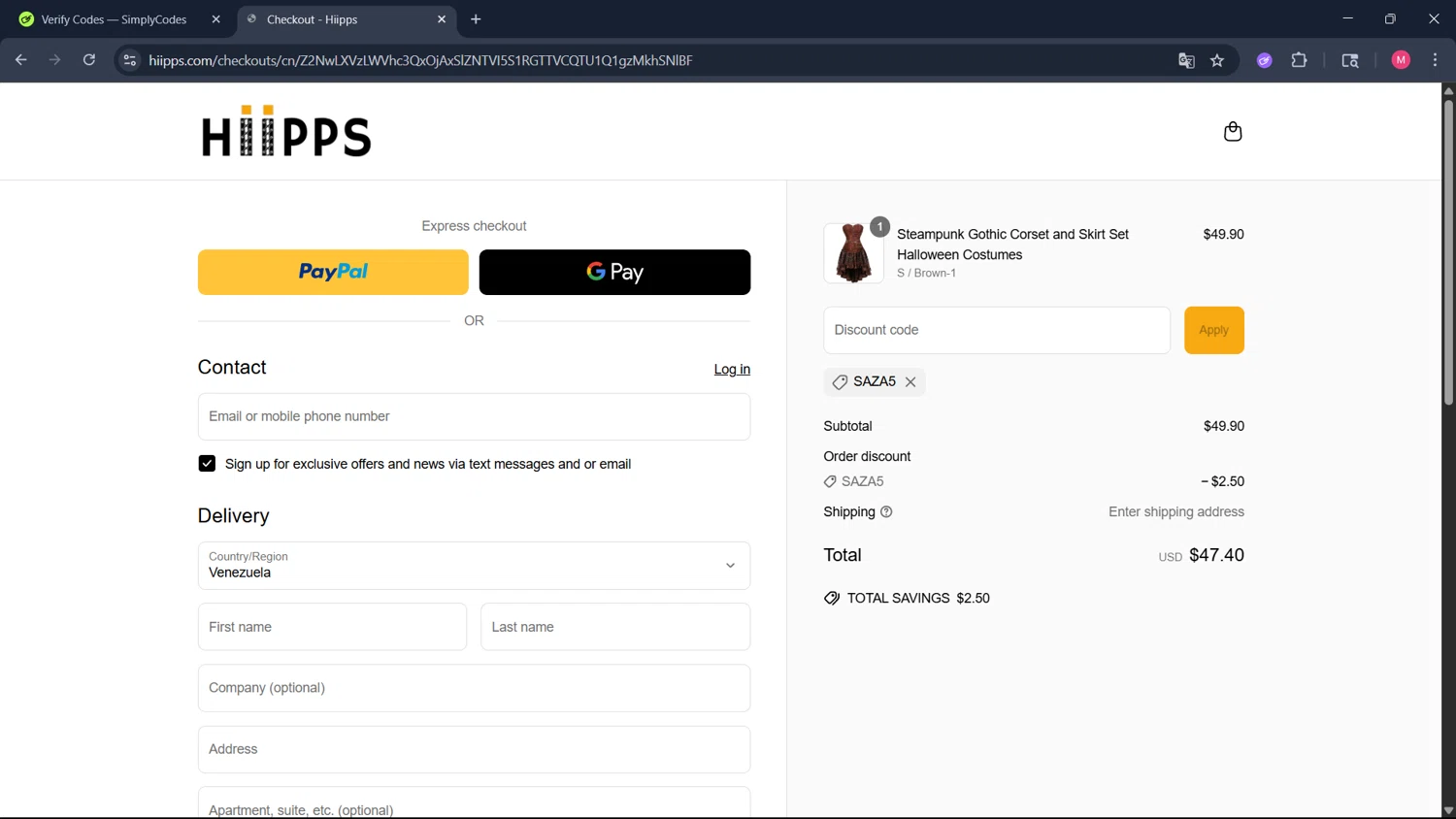Expand the Country/Region dropdown
Viewport: 1456px width, 819px height.
coord(474,566)
